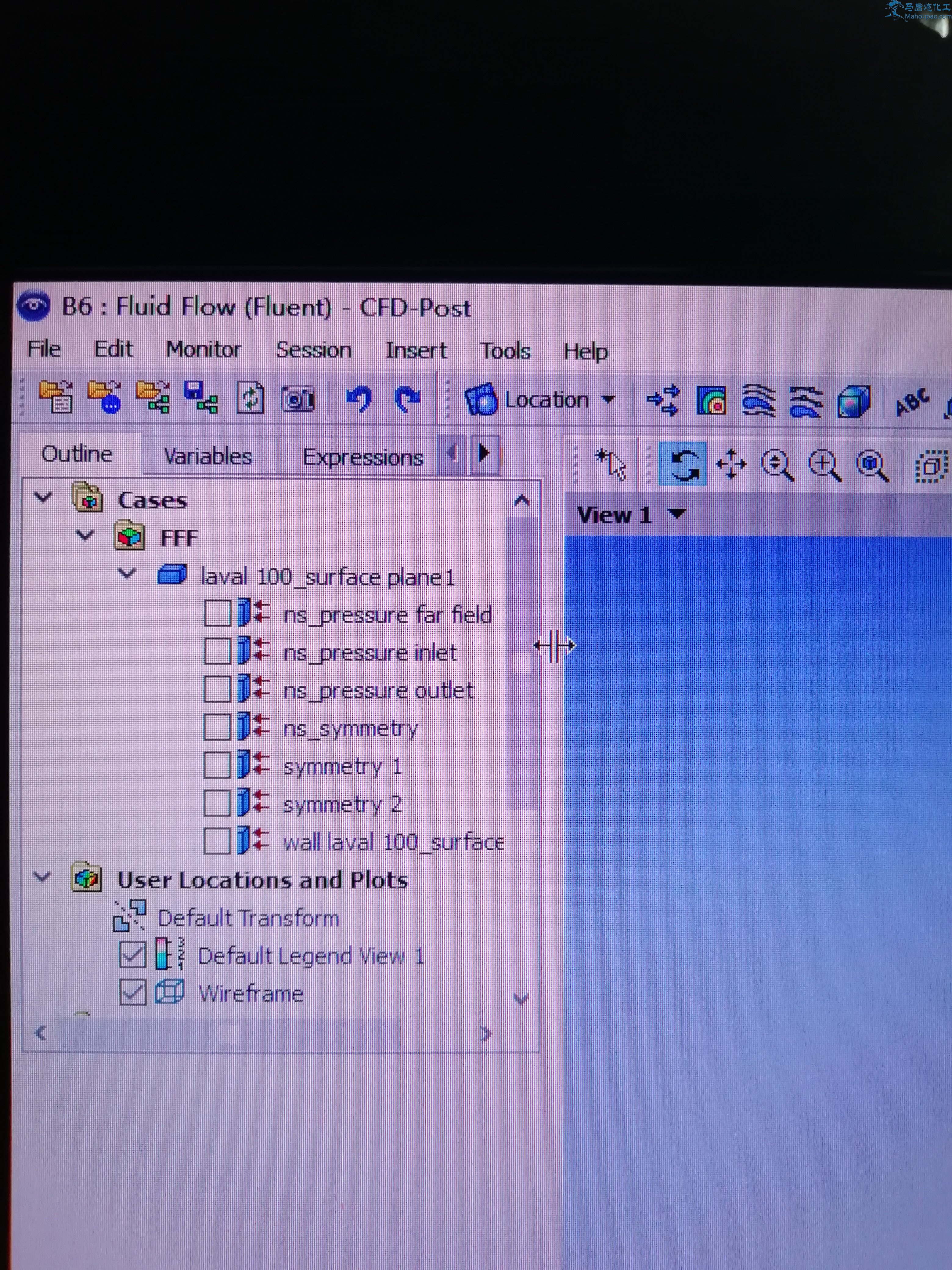Activate the Zoom Box plus magnifier
This screenshot has height=1270, width=952.
pos(825,464)
